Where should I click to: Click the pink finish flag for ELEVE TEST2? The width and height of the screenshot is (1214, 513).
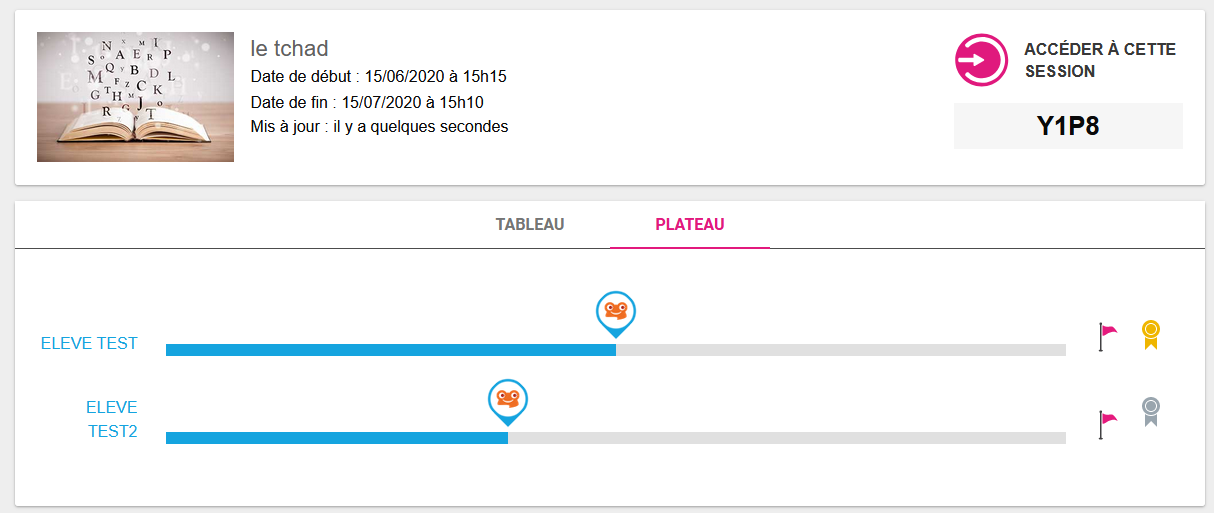tap(1107, 424)
